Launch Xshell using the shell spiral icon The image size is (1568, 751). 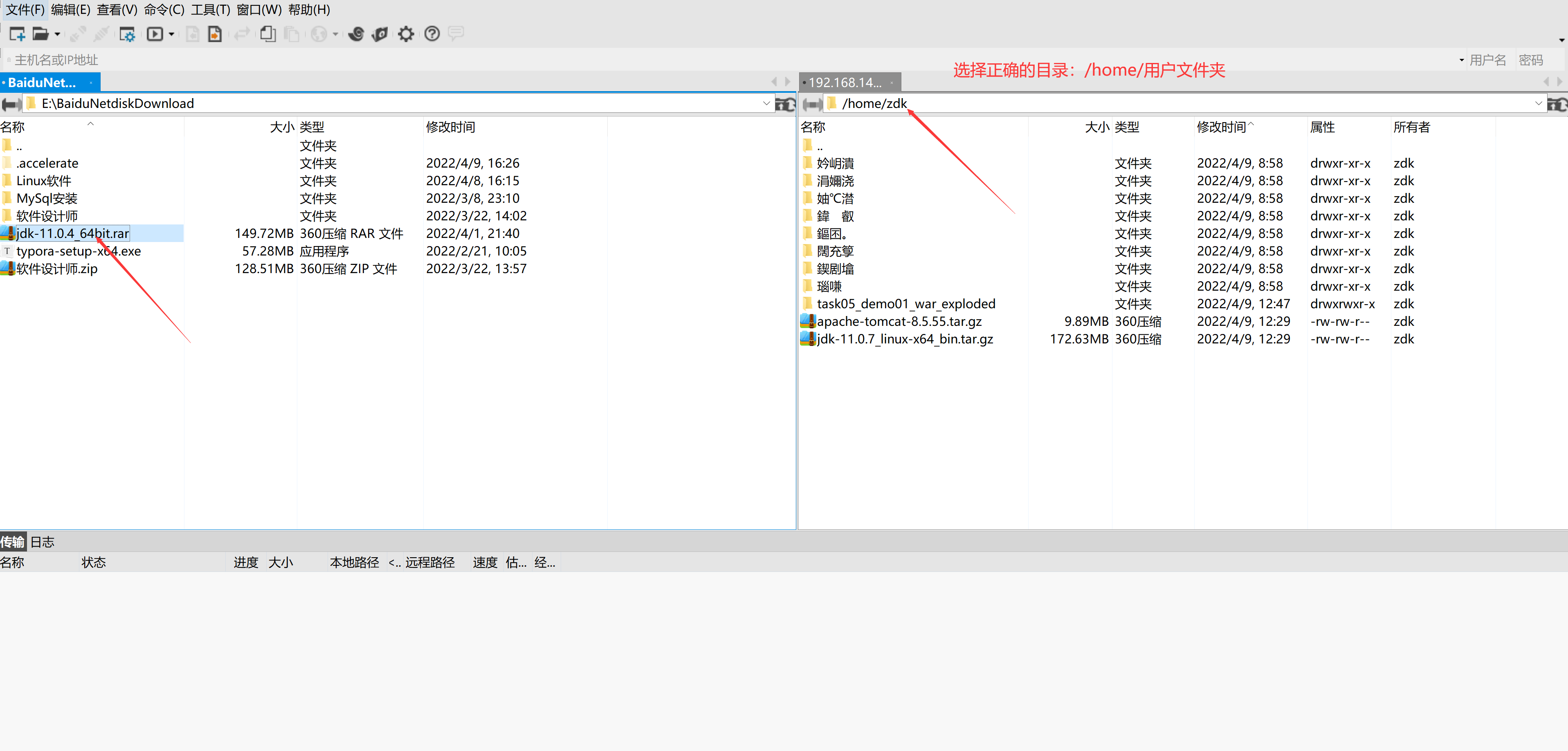(x=356, y=34)
